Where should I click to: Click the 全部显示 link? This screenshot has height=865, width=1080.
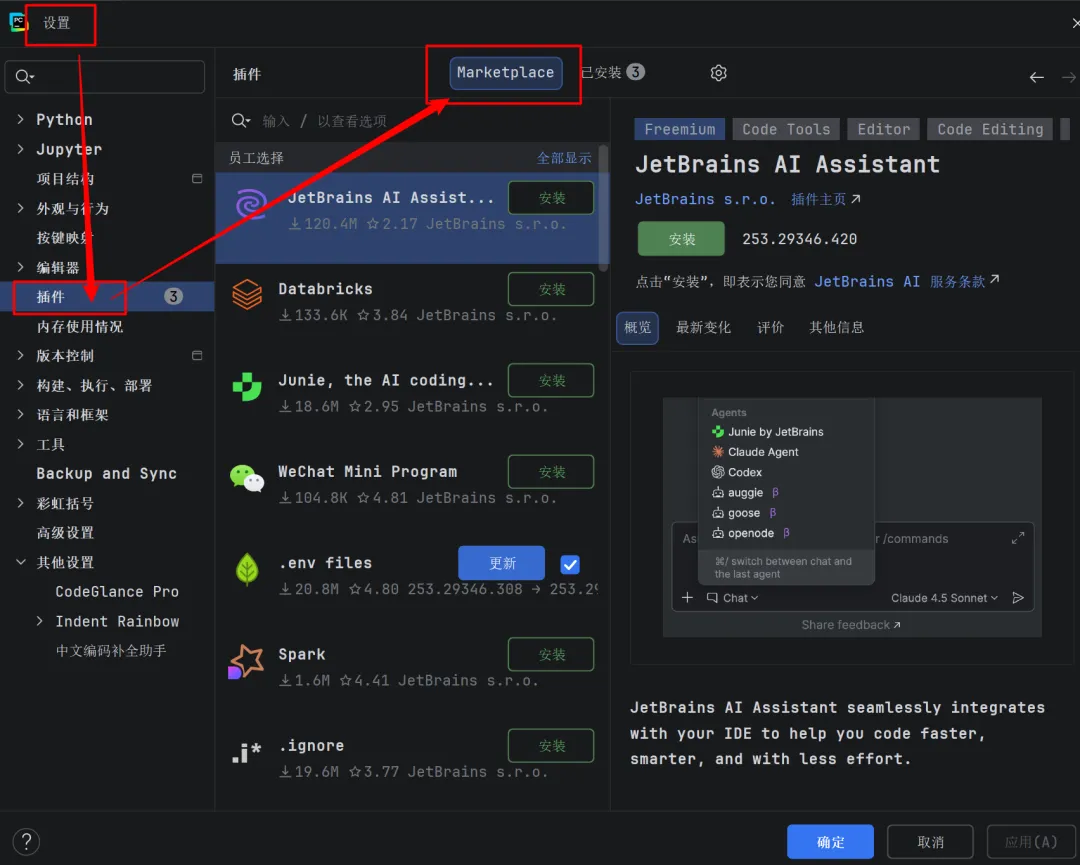point(564,158)
